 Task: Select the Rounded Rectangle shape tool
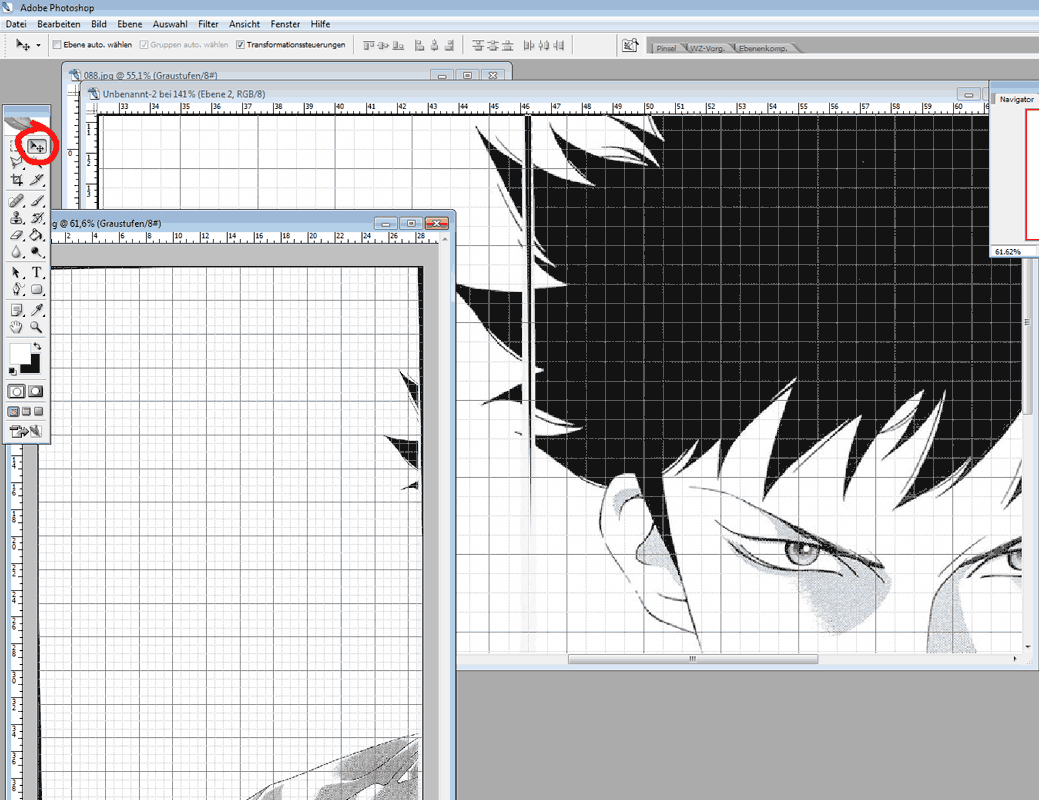pos(37,290)
